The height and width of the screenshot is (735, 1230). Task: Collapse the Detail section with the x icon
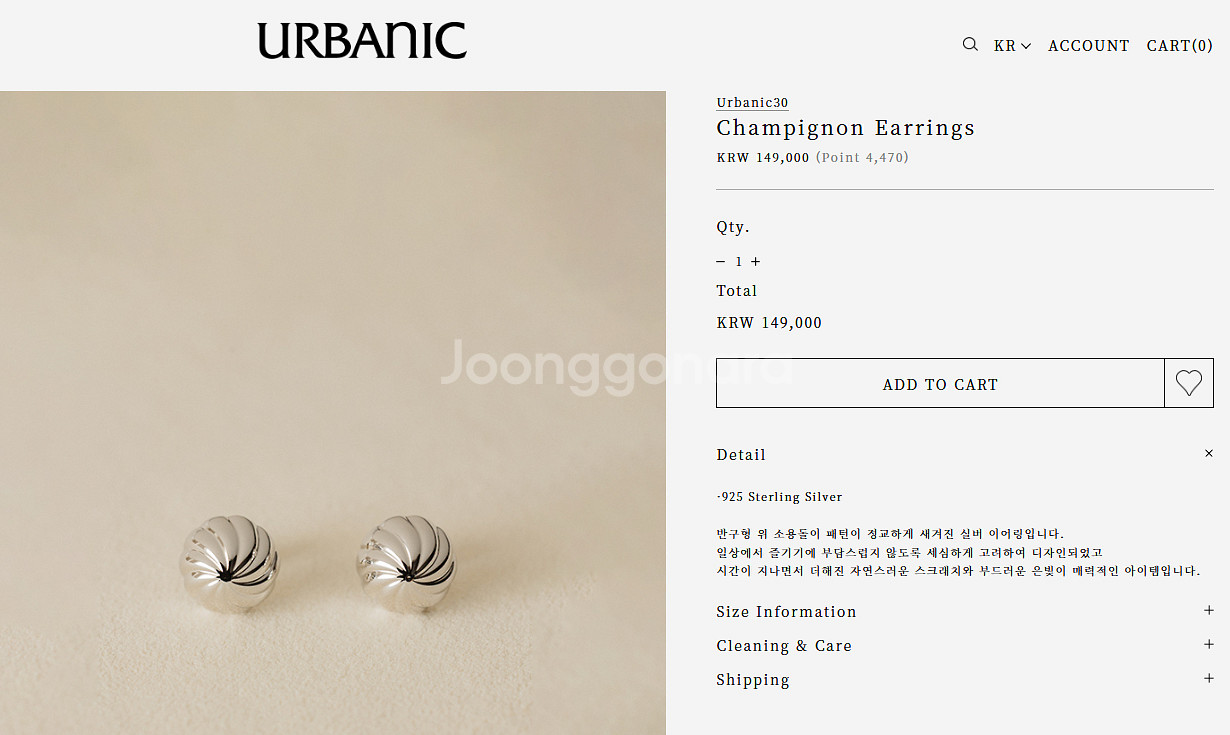1209,453
